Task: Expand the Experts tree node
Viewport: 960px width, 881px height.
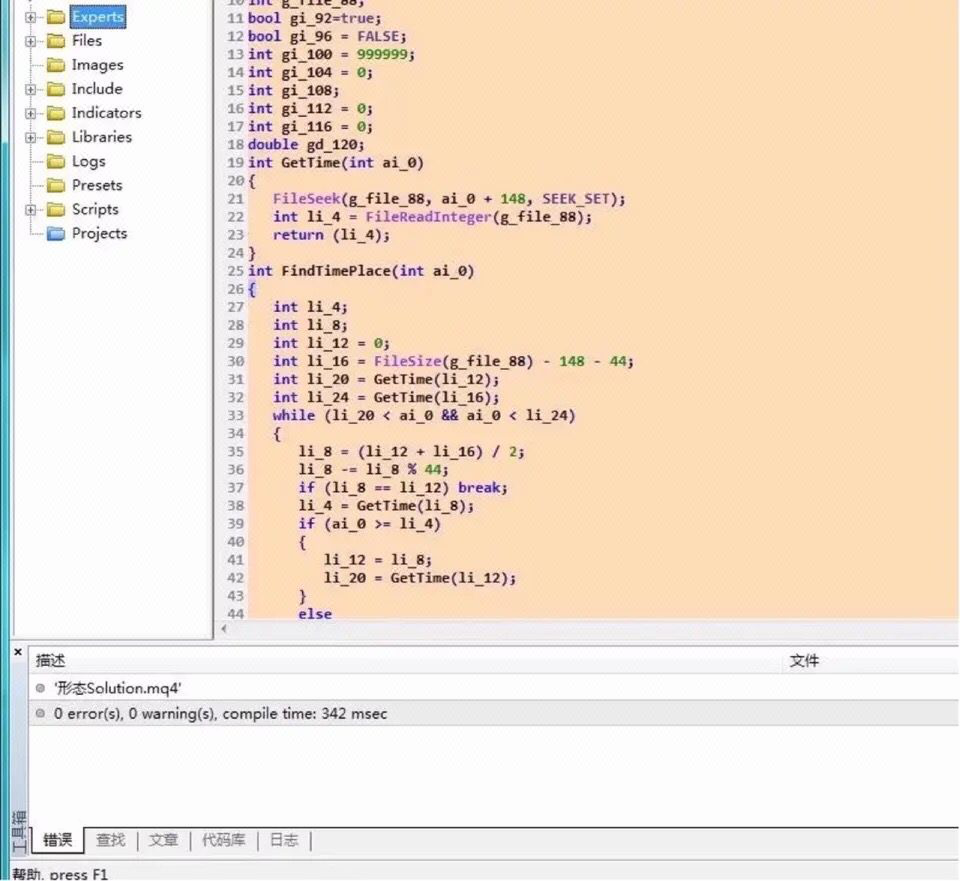Action: click(x=29, y=16)
